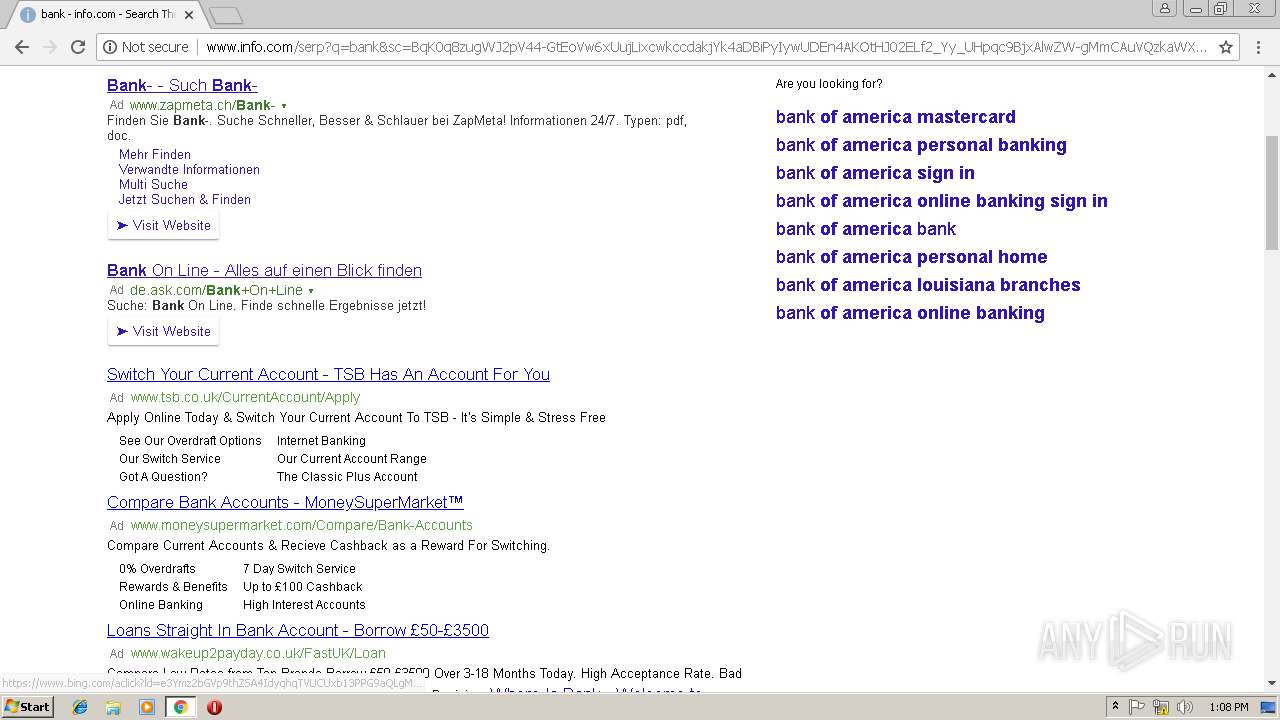This screenshot has height=720, width=1280.
Task: Open 'Got A Question?' sitelink
Action: (163, 477)
